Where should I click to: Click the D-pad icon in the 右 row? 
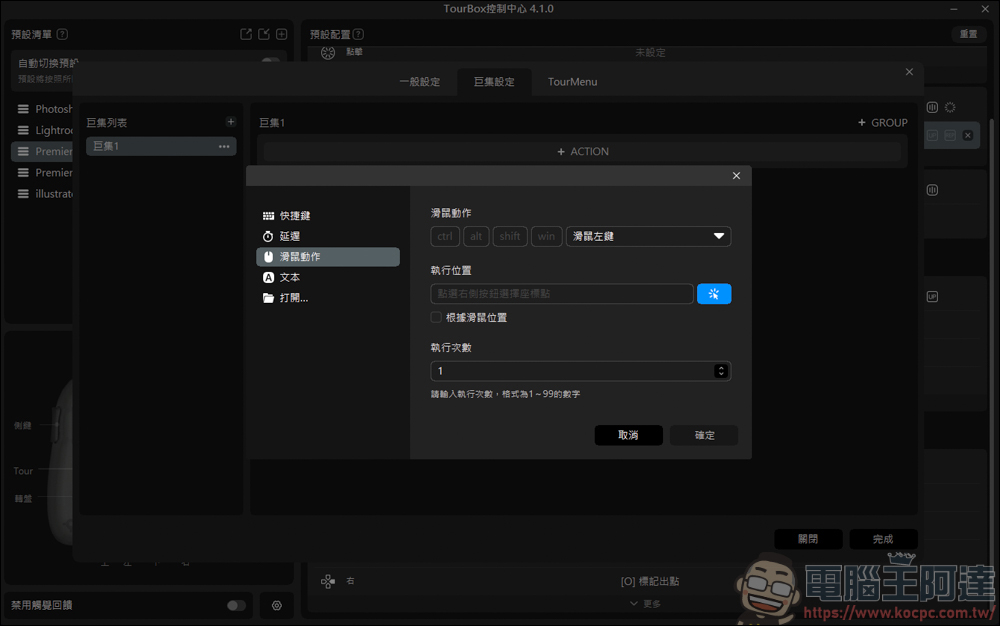coord(328,581)
